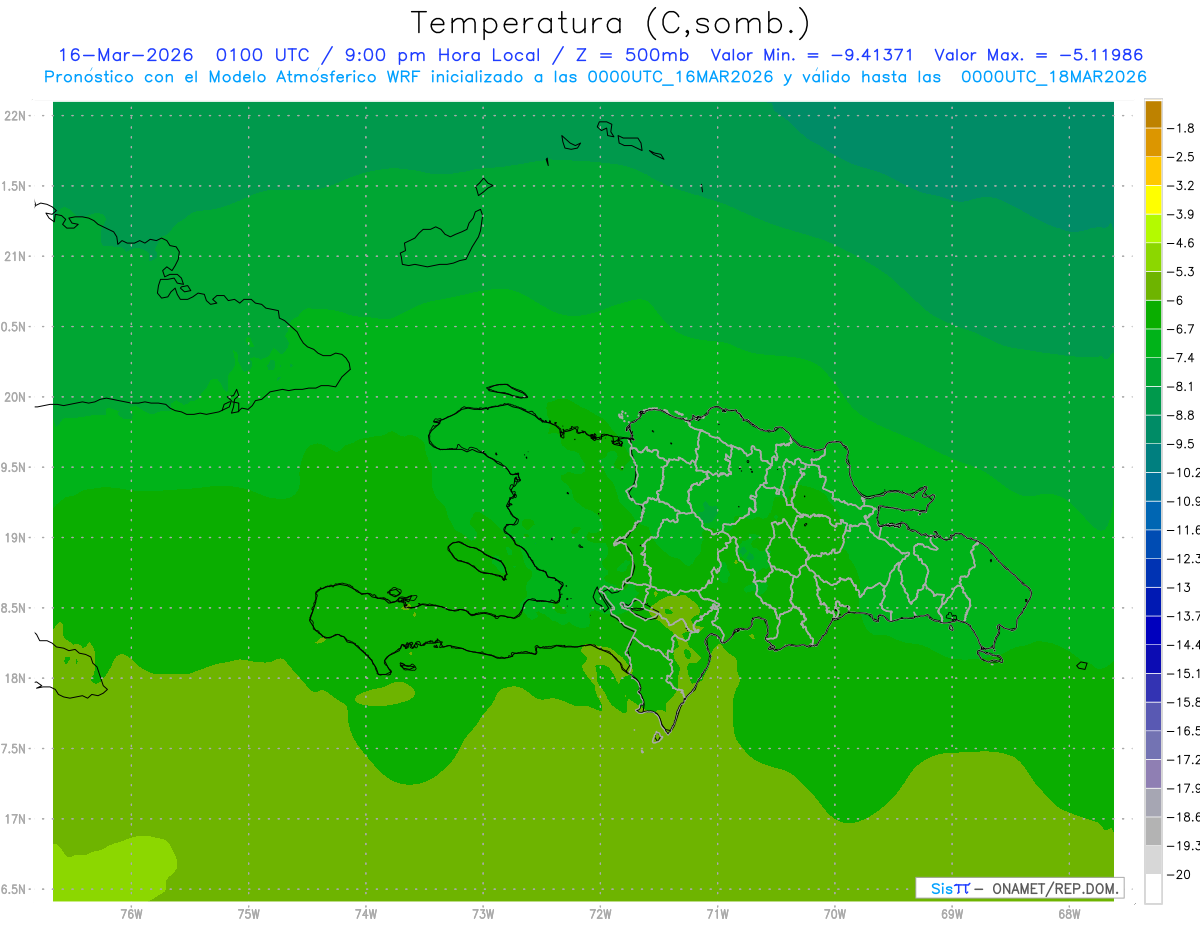Click the title Temperatura (C,somb.)

611,23
